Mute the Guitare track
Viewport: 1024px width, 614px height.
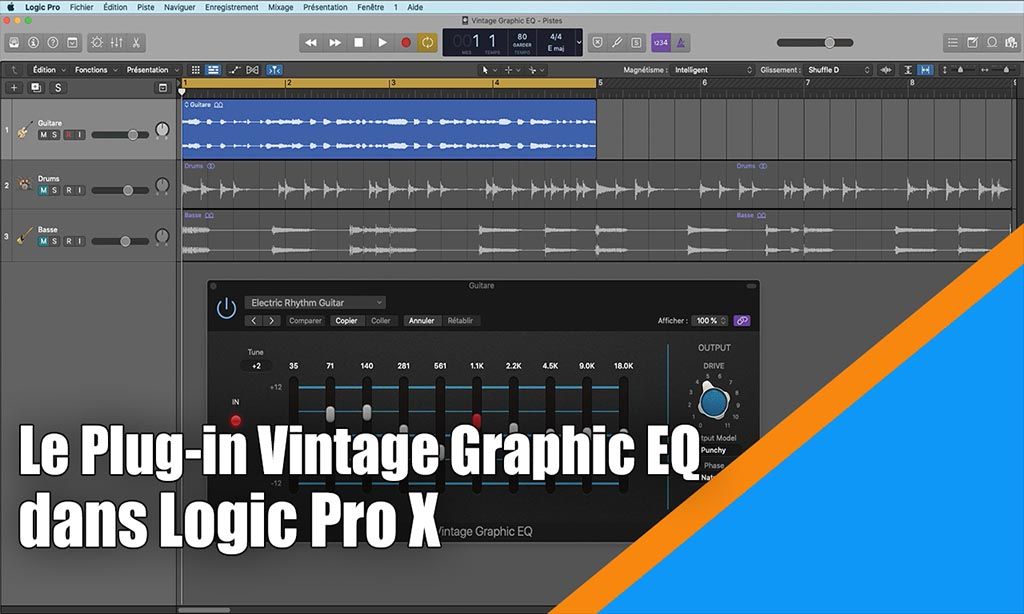point(43,135)
